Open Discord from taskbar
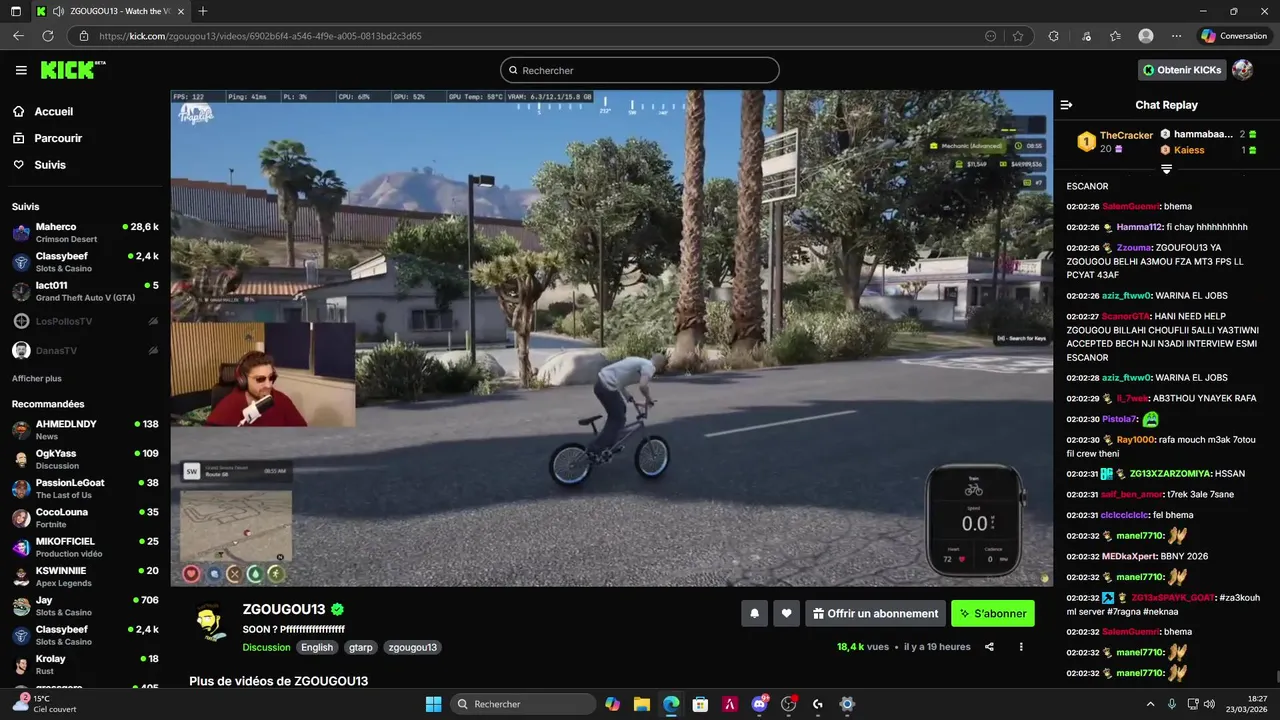 click(759, 704)
